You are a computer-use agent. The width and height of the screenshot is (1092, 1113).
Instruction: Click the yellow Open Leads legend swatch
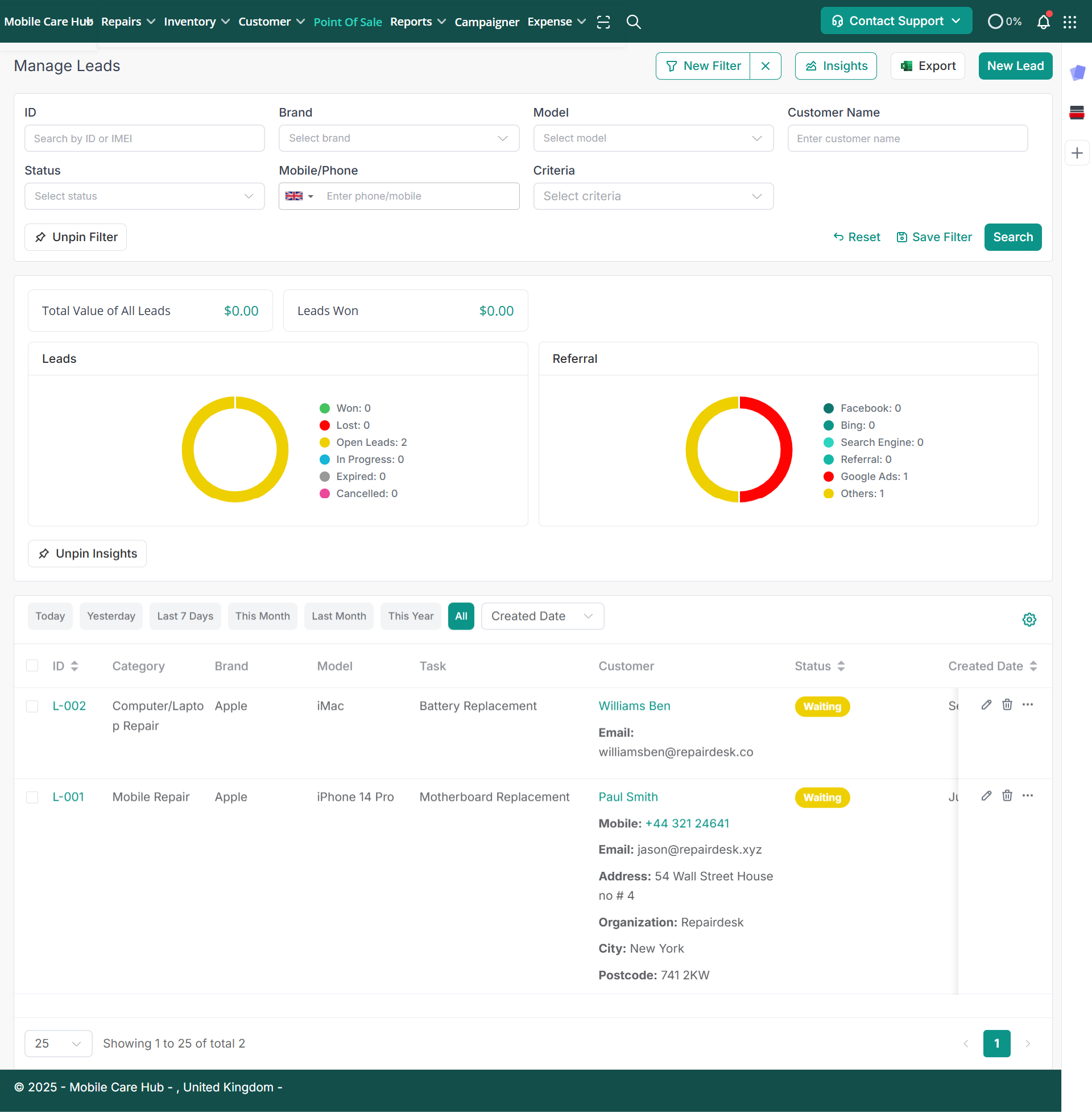(x=325, y=442)
